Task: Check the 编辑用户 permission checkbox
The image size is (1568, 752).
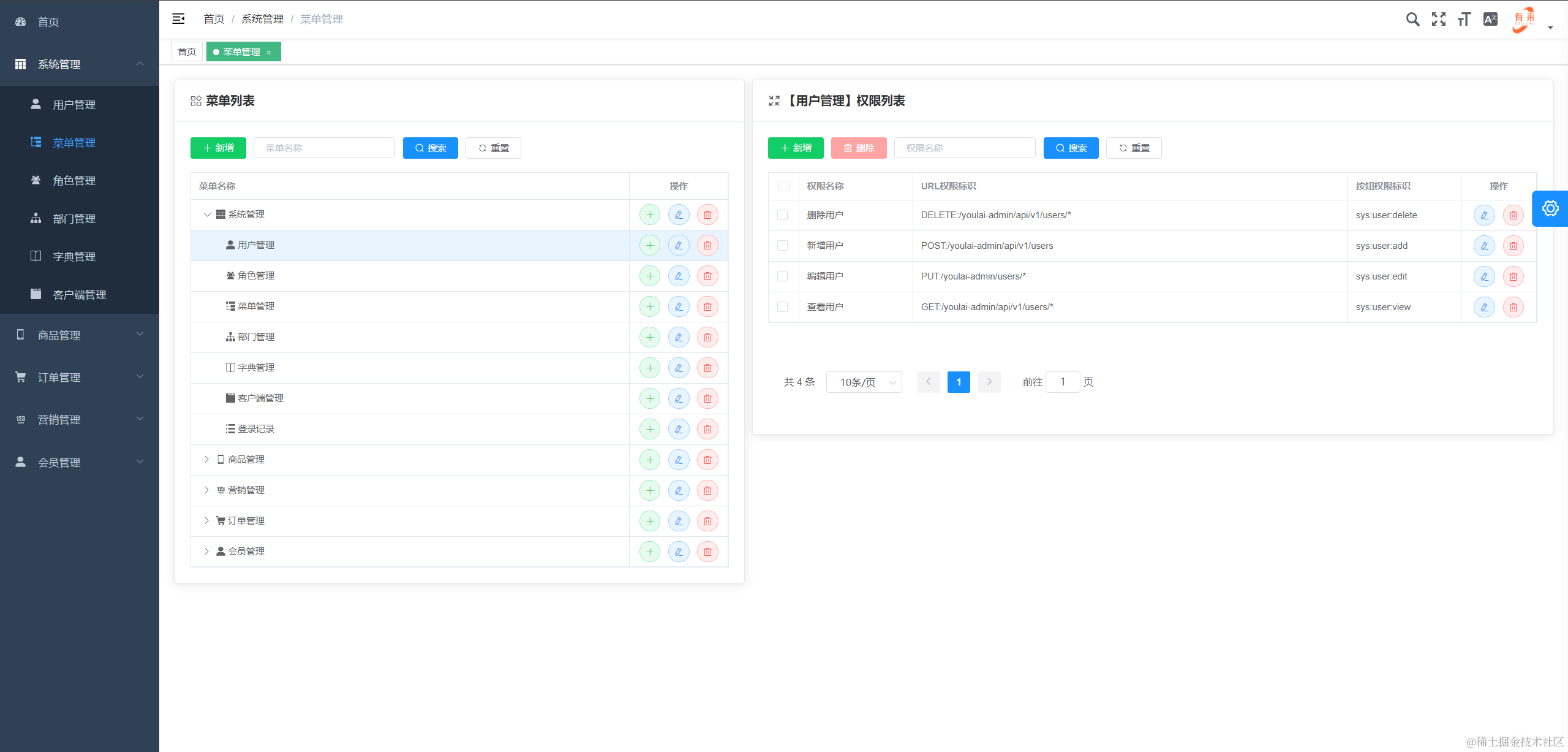Action: [783, 276]
